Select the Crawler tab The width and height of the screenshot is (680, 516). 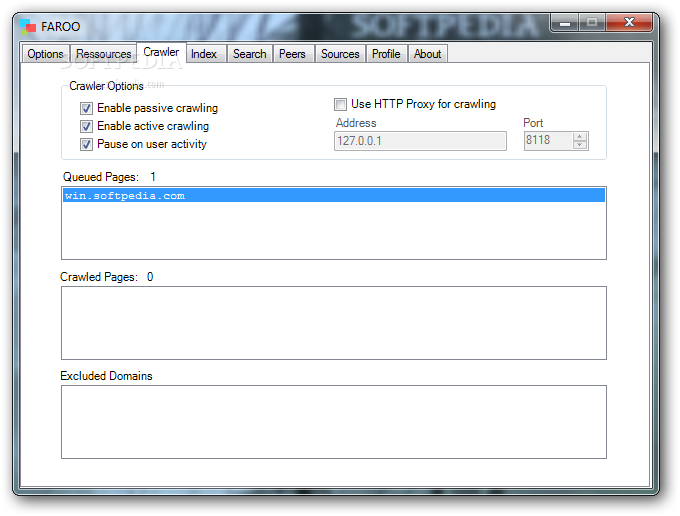coord(161,52)
